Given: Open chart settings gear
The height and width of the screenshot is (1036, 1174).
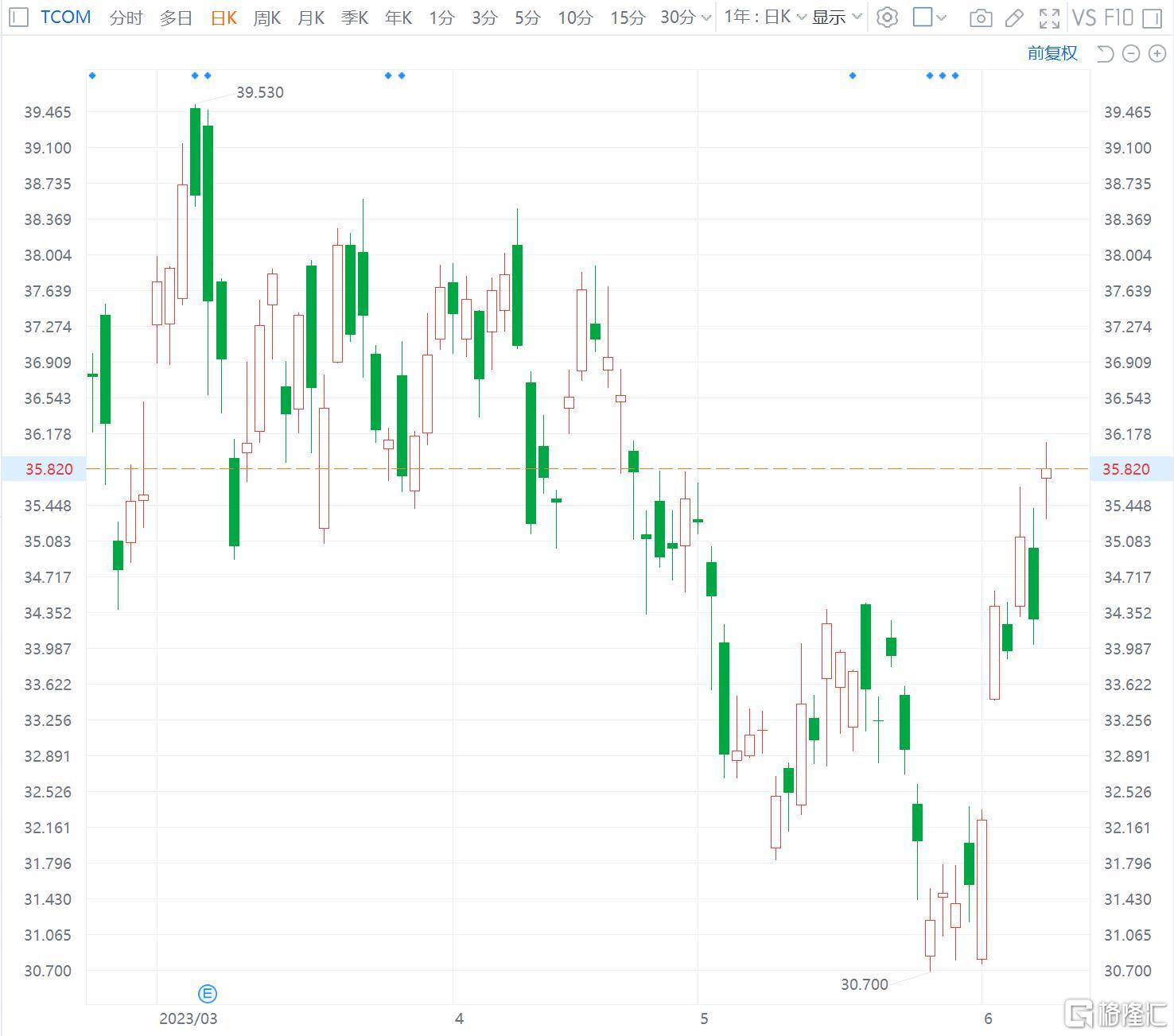Looking at the screenshot, I should 887,17.
